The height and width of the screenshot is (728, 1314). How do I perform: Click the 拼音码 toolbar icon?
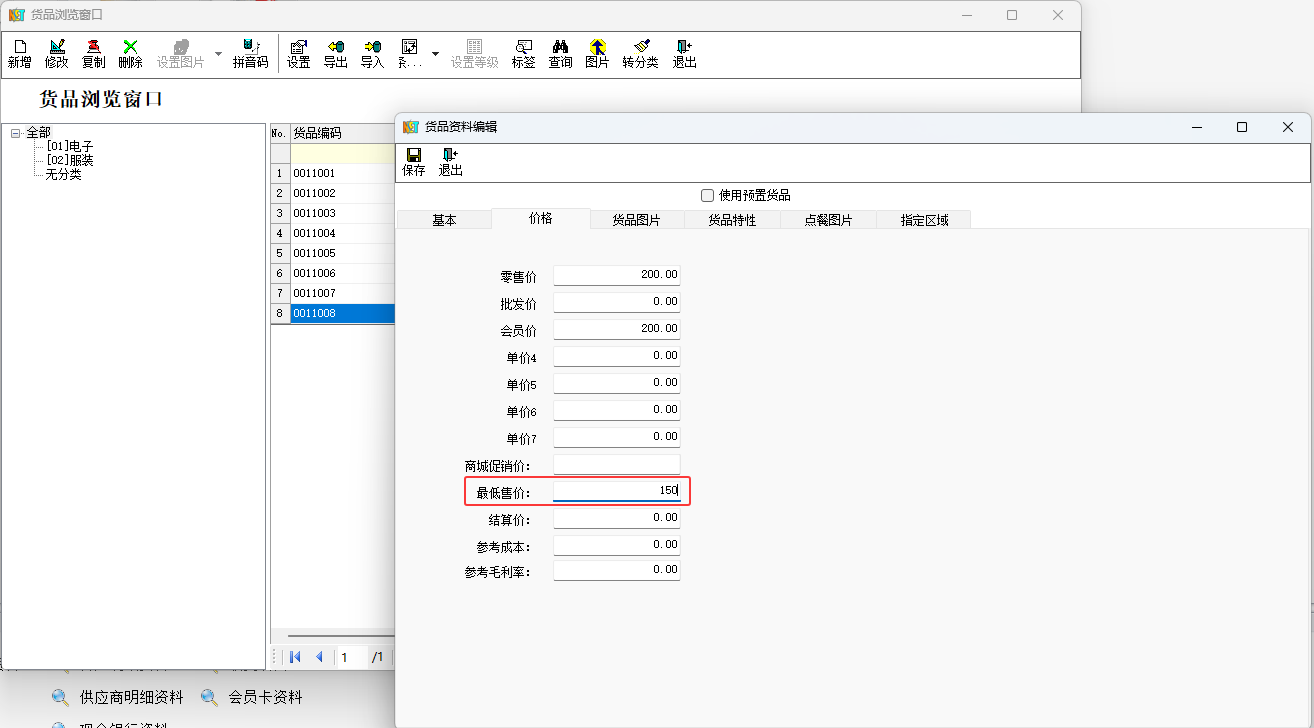point(250,54)
